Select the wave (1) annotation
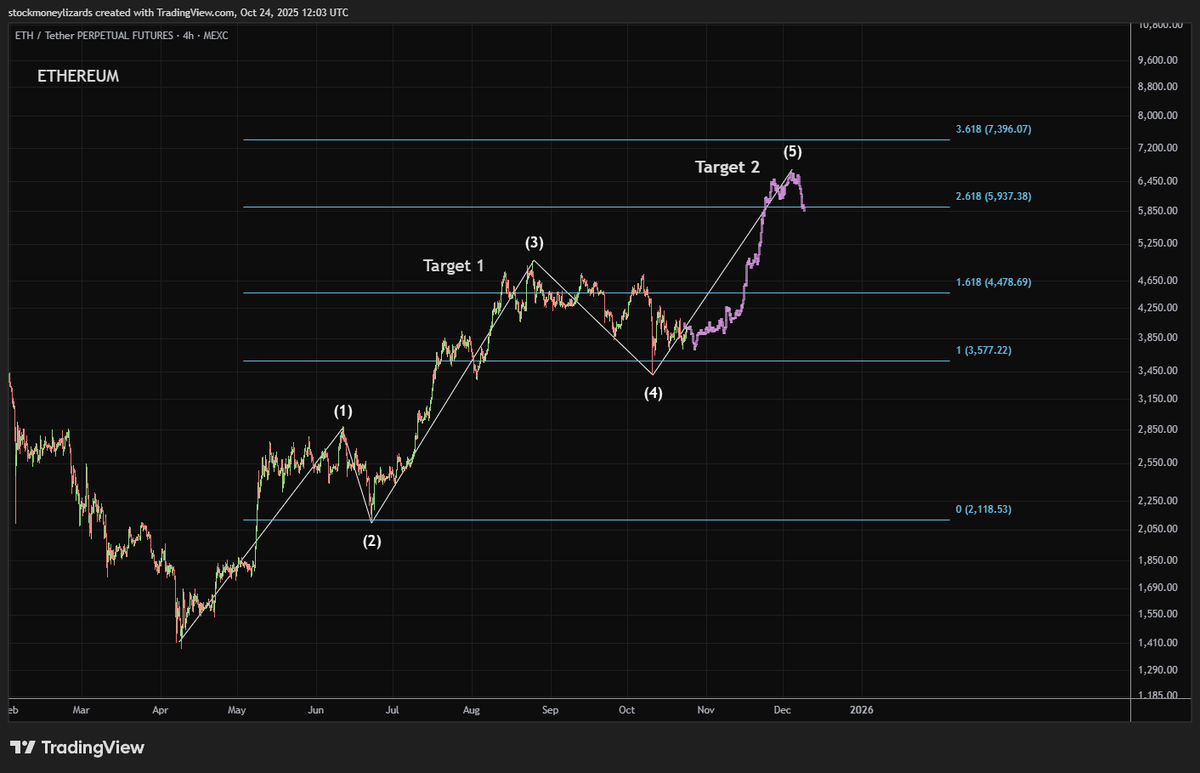 point(344,410)
